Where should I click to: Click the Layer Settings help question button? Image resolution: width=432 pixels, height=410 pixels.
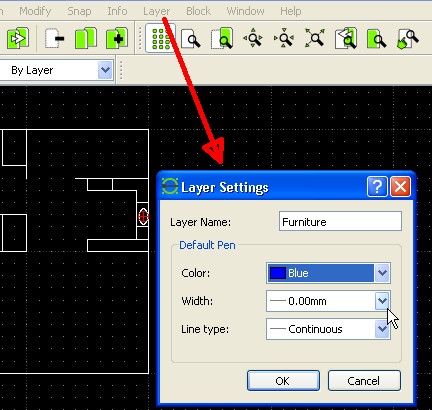pyautogui.click(x=377, y=187)
